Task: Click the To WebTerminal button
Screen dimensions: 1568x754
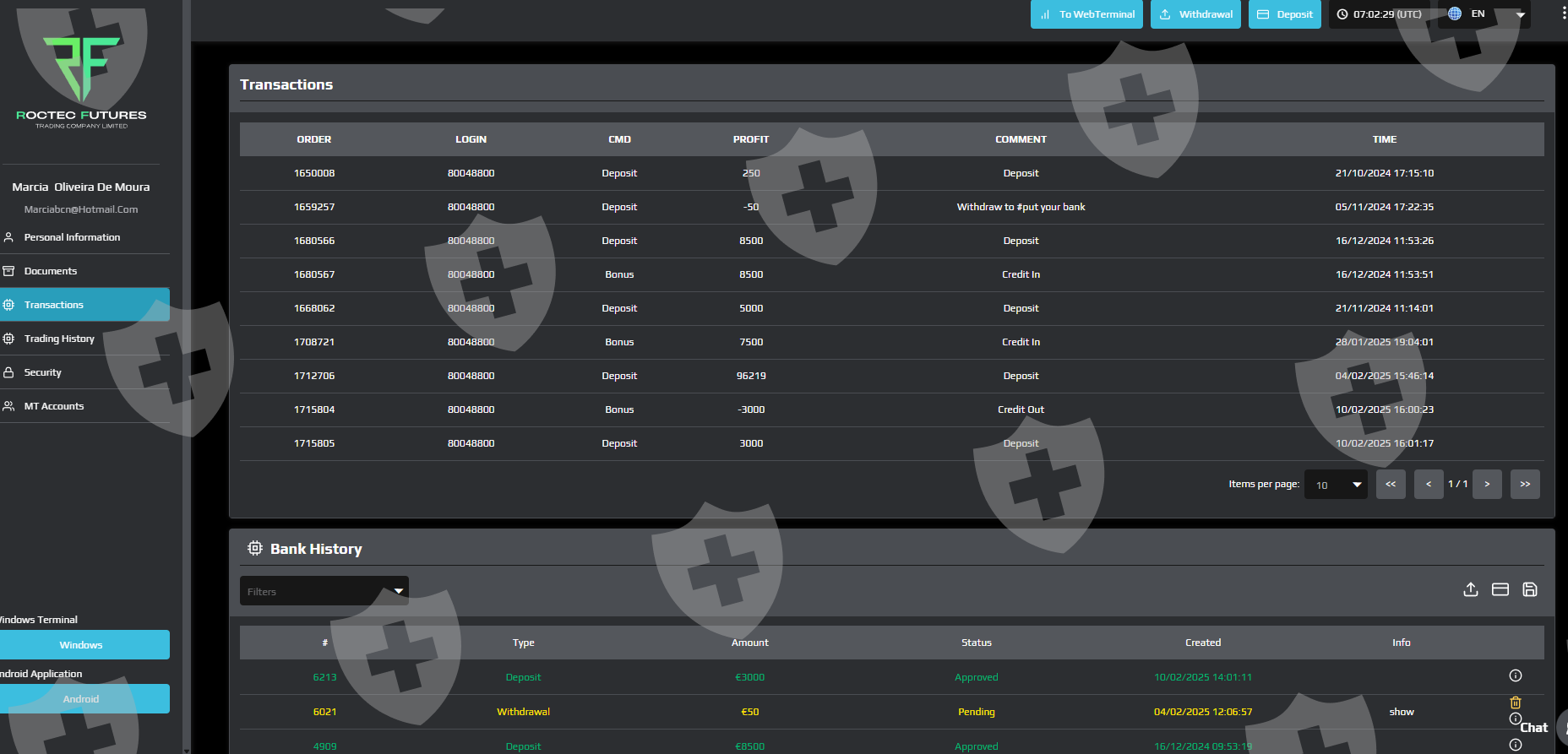Action: (x=1086, y=14)
